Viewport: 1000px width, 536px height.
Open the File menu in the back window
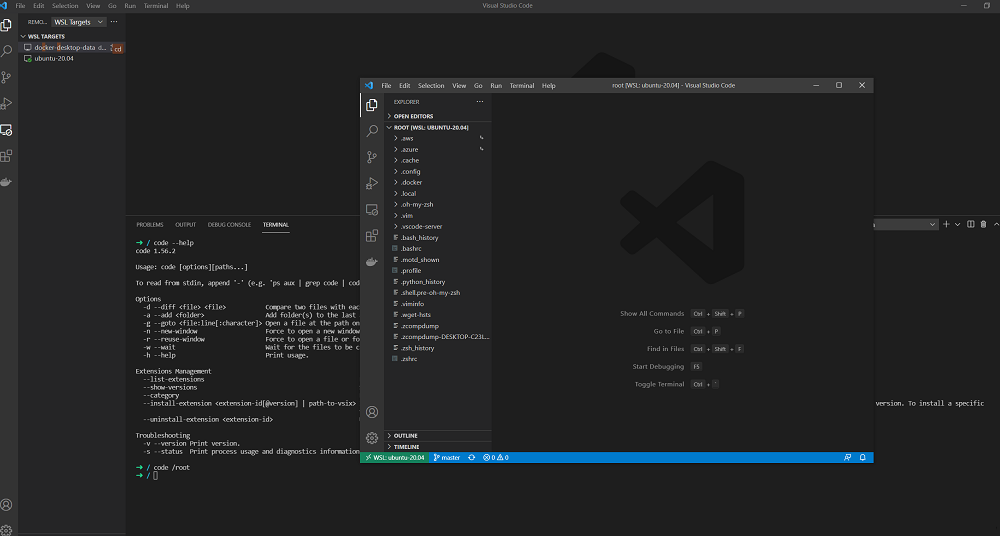(x=20, y=6)
